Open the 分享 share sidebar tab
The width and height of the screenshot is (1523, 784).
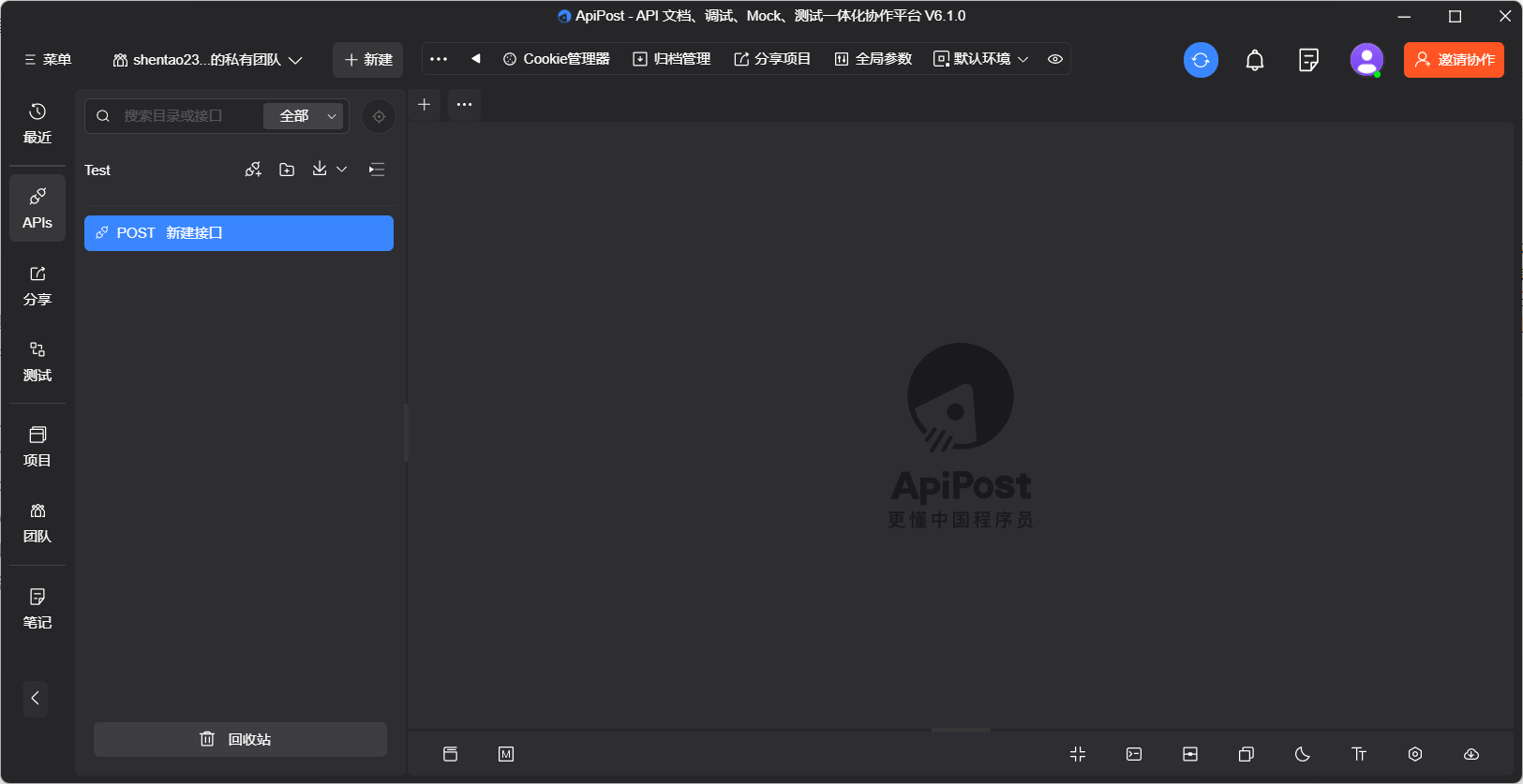(x=37, y=286)
